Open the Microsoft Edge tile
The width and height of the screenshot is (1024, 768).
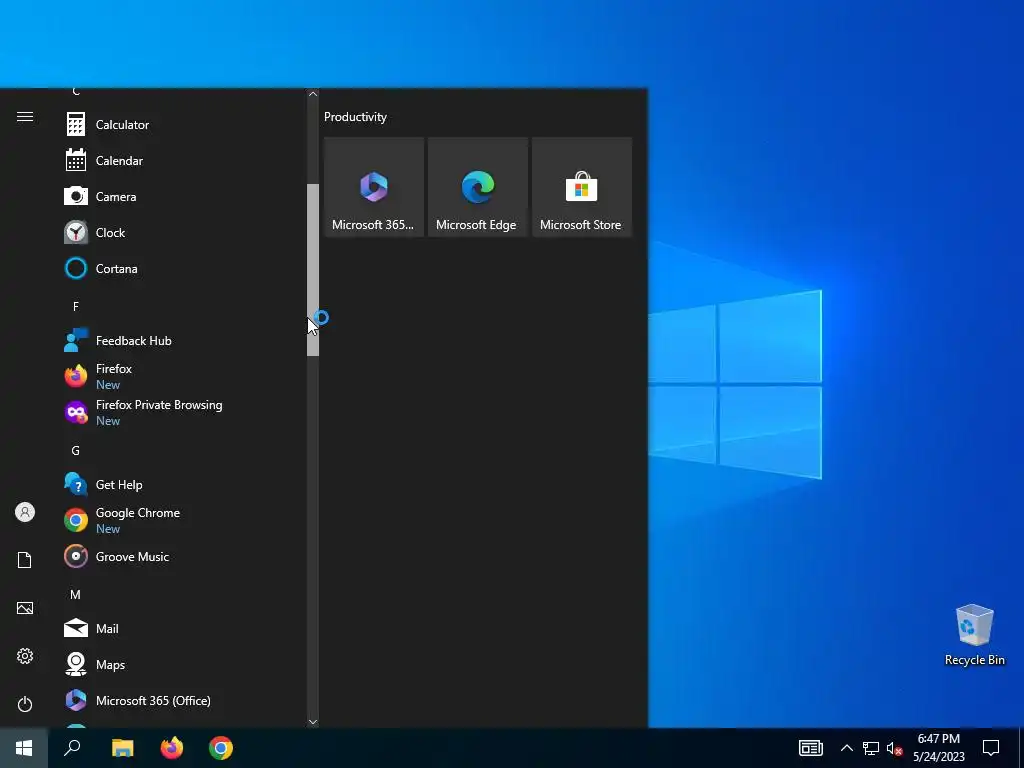click(x=477, y=187)
